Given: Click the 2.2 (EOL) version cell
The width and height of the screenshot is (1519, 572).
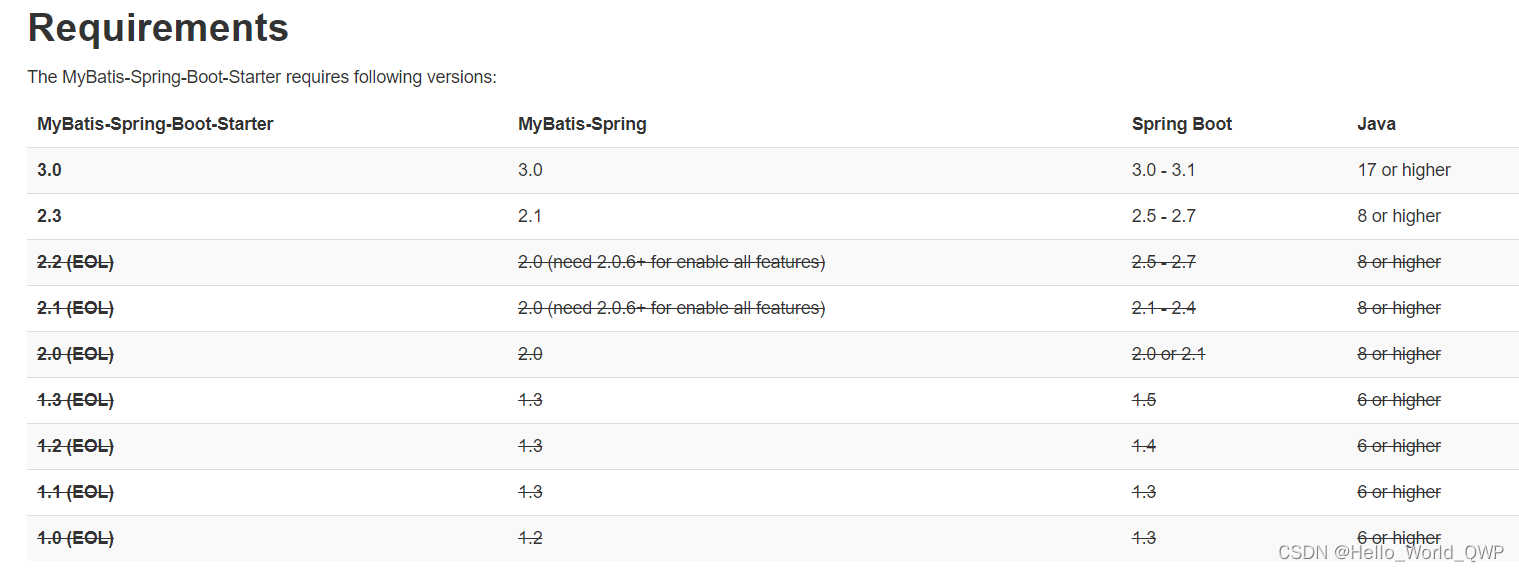Looking at the screenshot, I should tap(75, 262).
